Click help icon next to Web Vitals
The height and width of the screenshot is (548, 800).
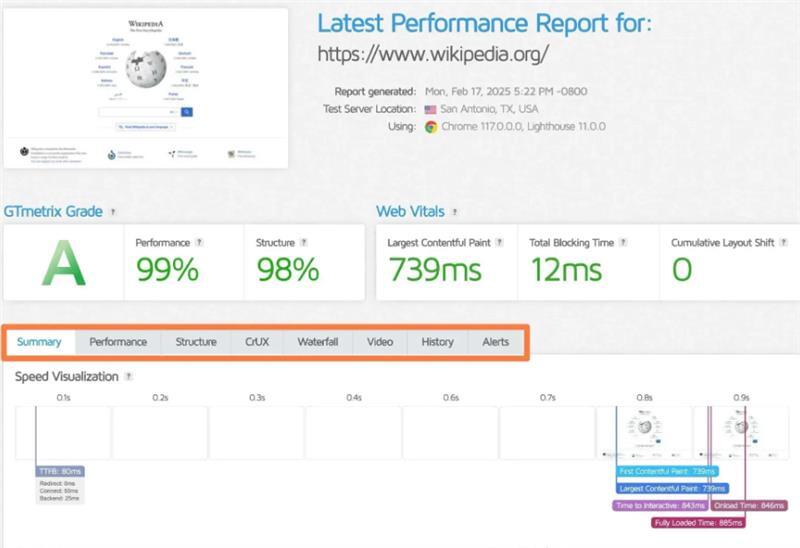455,212
